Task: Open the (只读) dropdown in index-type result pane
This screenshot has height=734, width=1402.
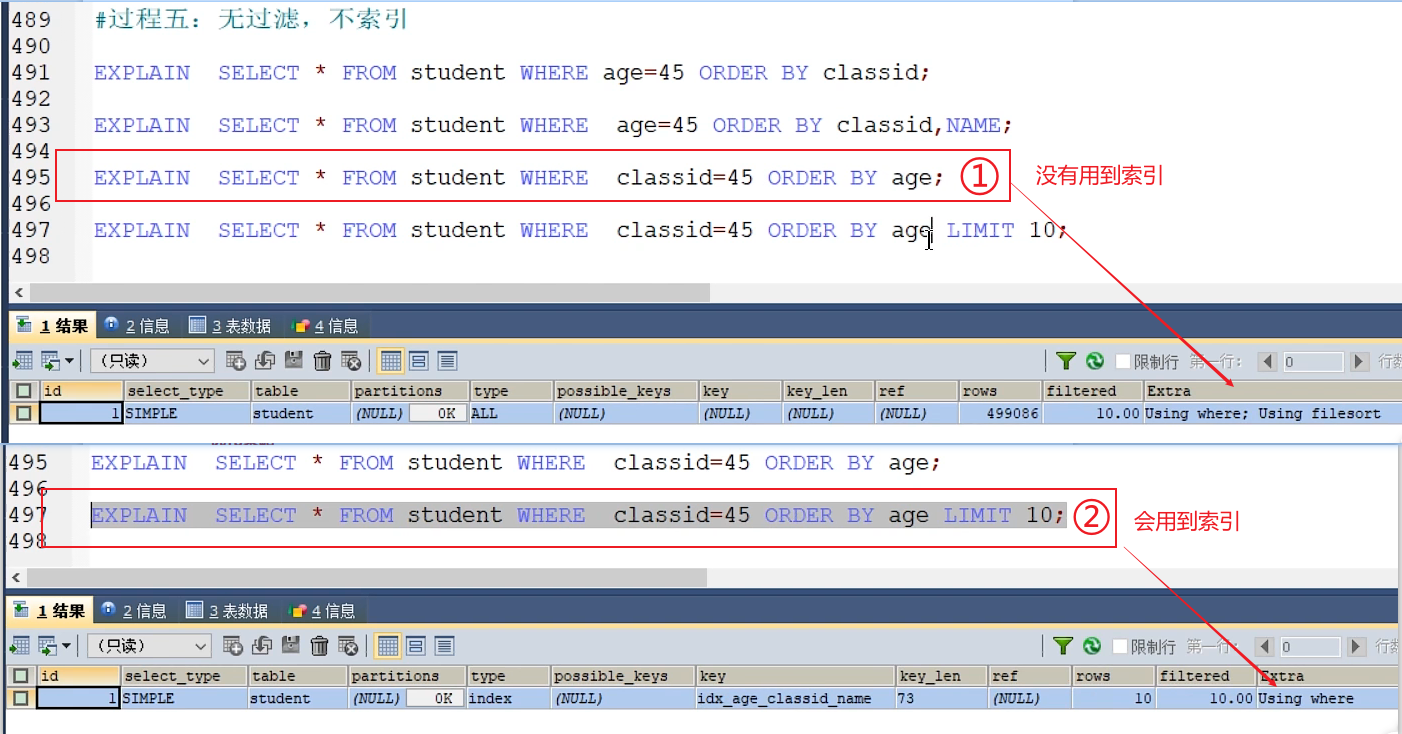Action: coord(150,646)
